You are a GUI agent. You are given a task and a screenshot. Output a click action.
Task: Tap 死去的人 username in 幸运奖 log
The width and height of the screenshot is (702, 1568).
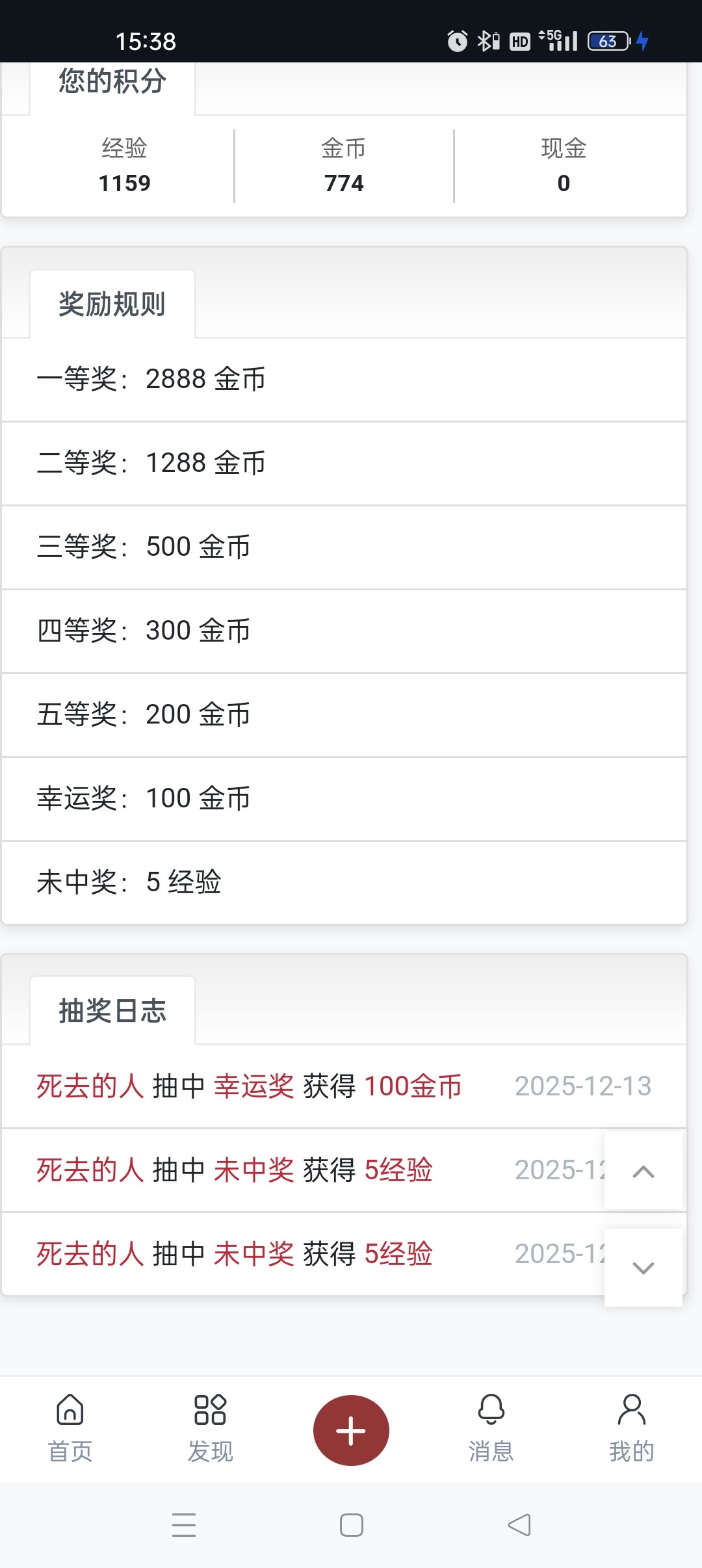(90, 1086)
